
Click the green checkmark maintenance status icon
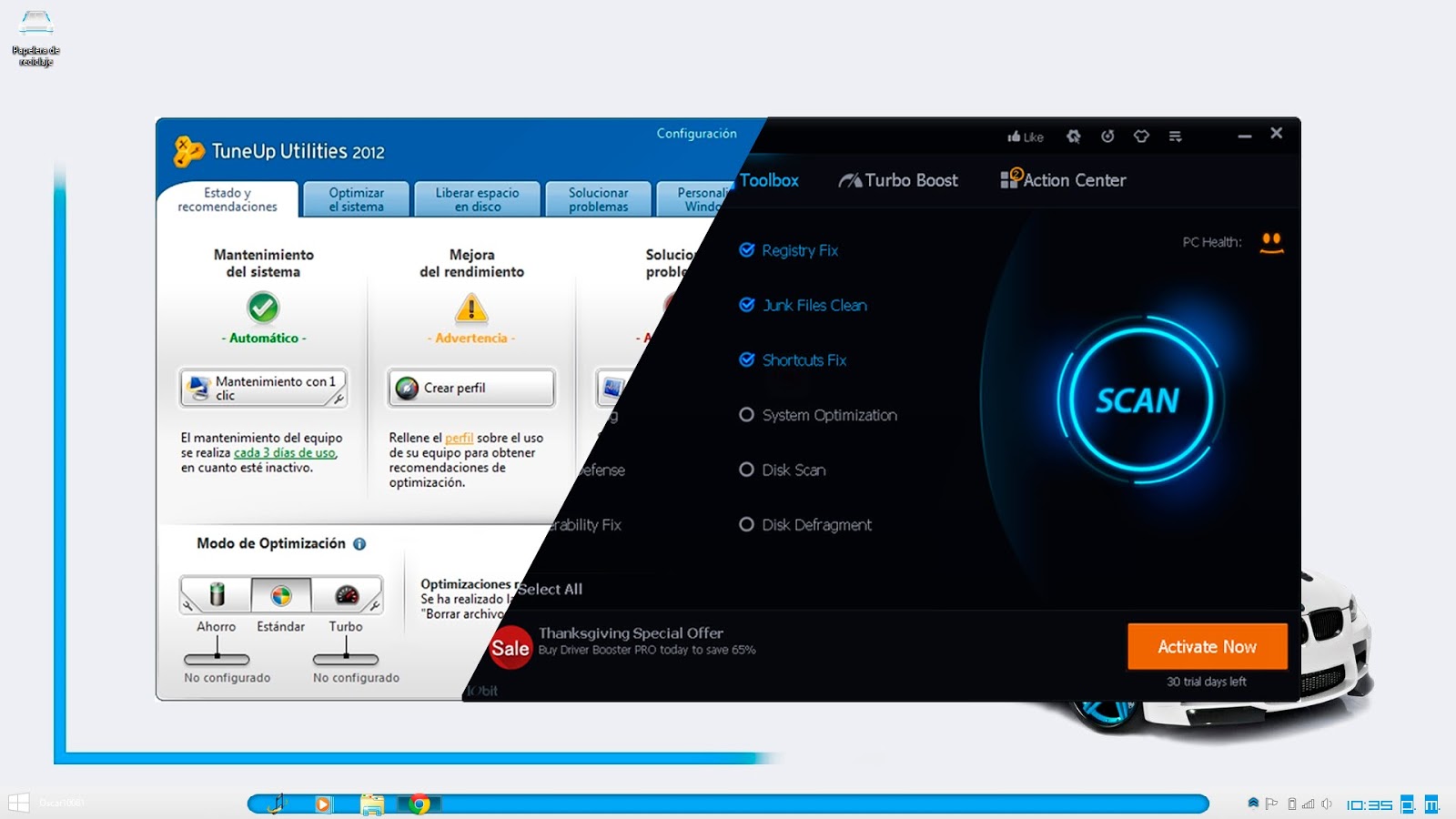tap(263, 308)
